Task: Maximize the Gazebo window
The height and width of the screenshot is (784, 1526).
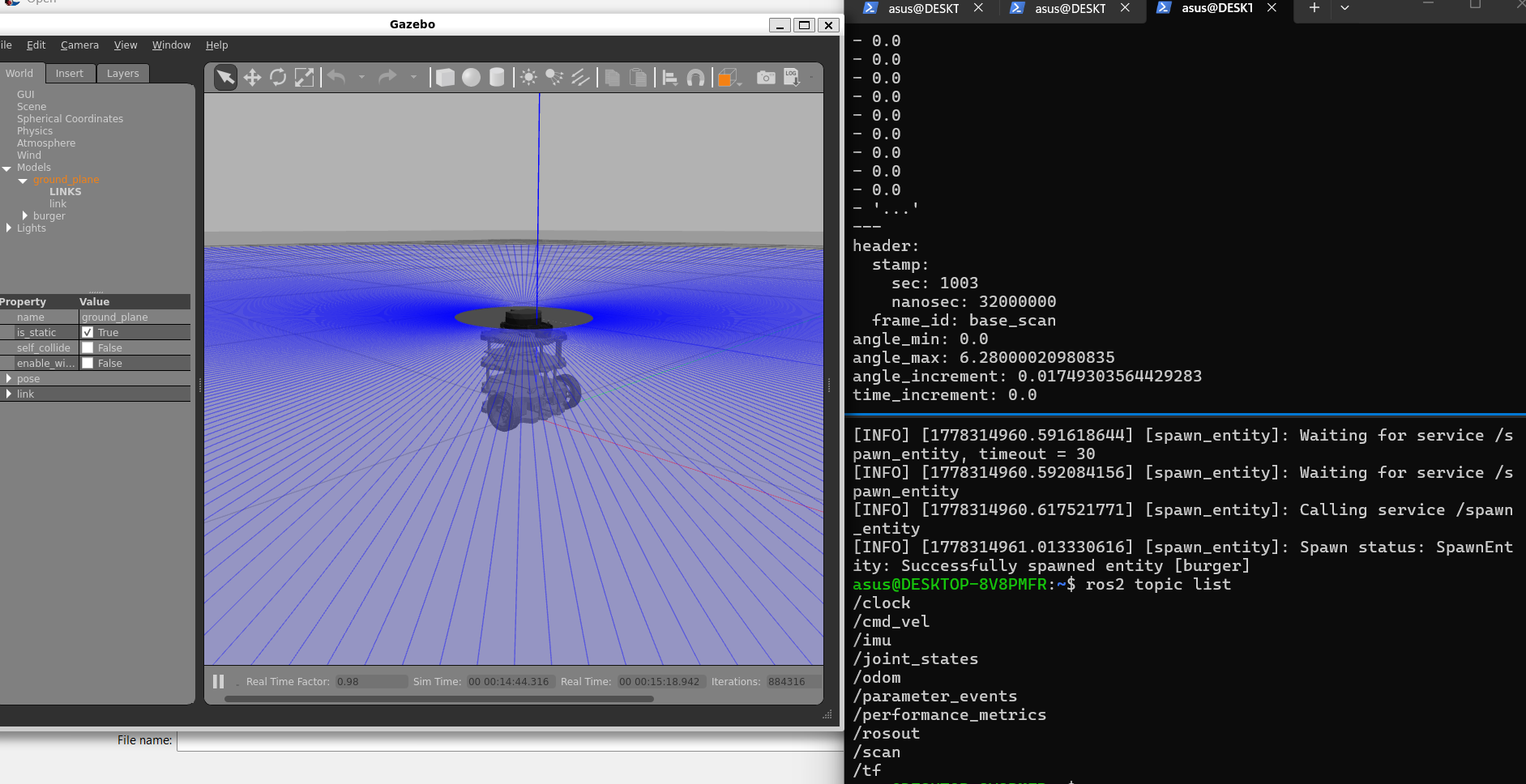Action: (804, 25)
